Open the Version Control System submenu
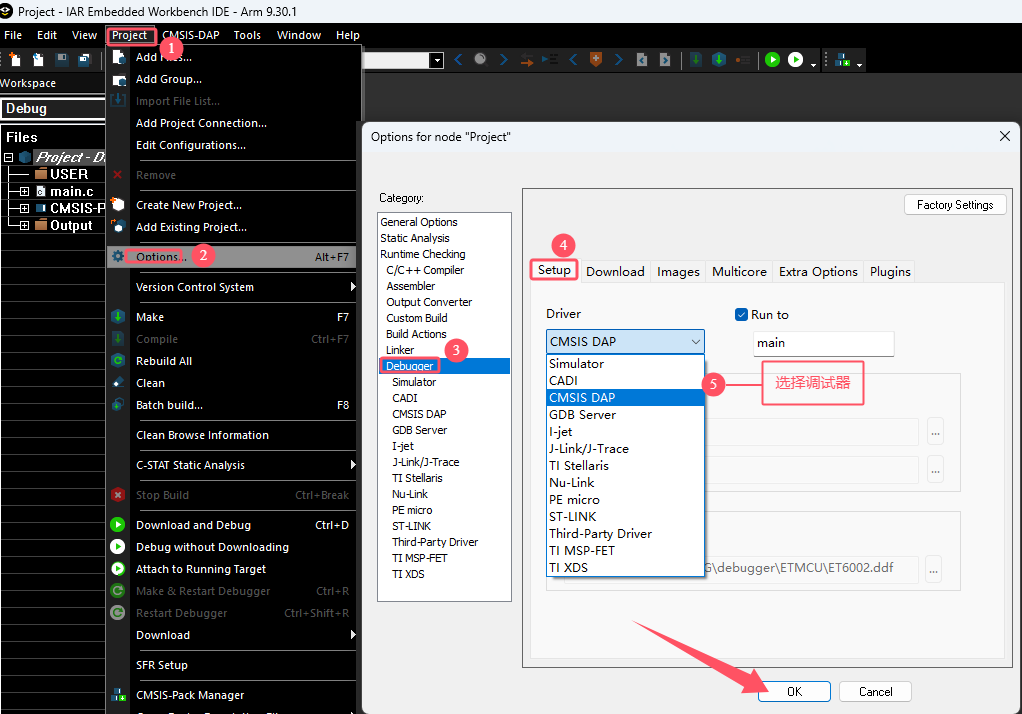 tap(232, 287)
